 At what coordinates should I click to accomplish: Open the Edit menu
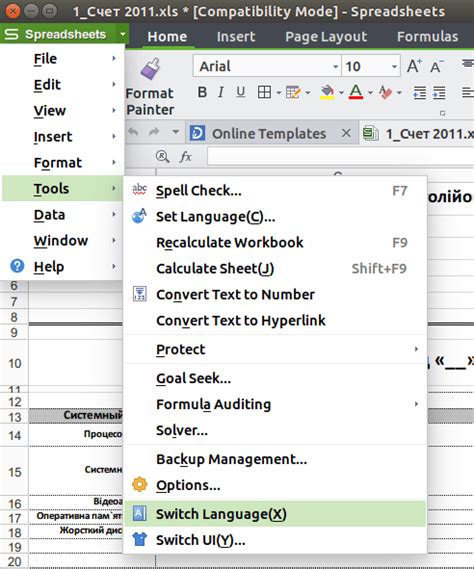pyautogui.click(x=63, y=85)
